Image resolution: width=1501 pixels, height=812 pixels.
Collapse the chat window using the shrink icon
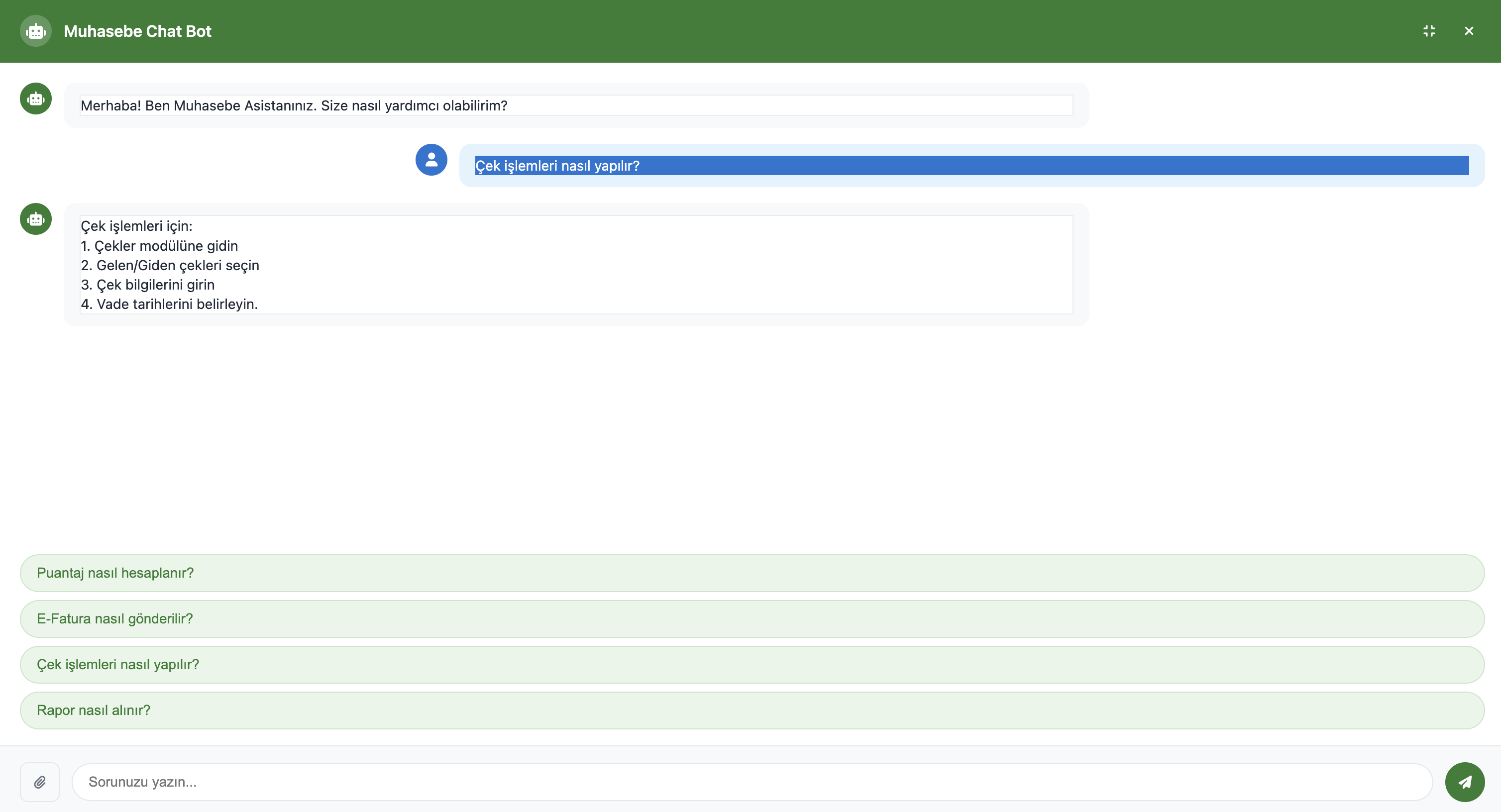[x=1429, y=31]
